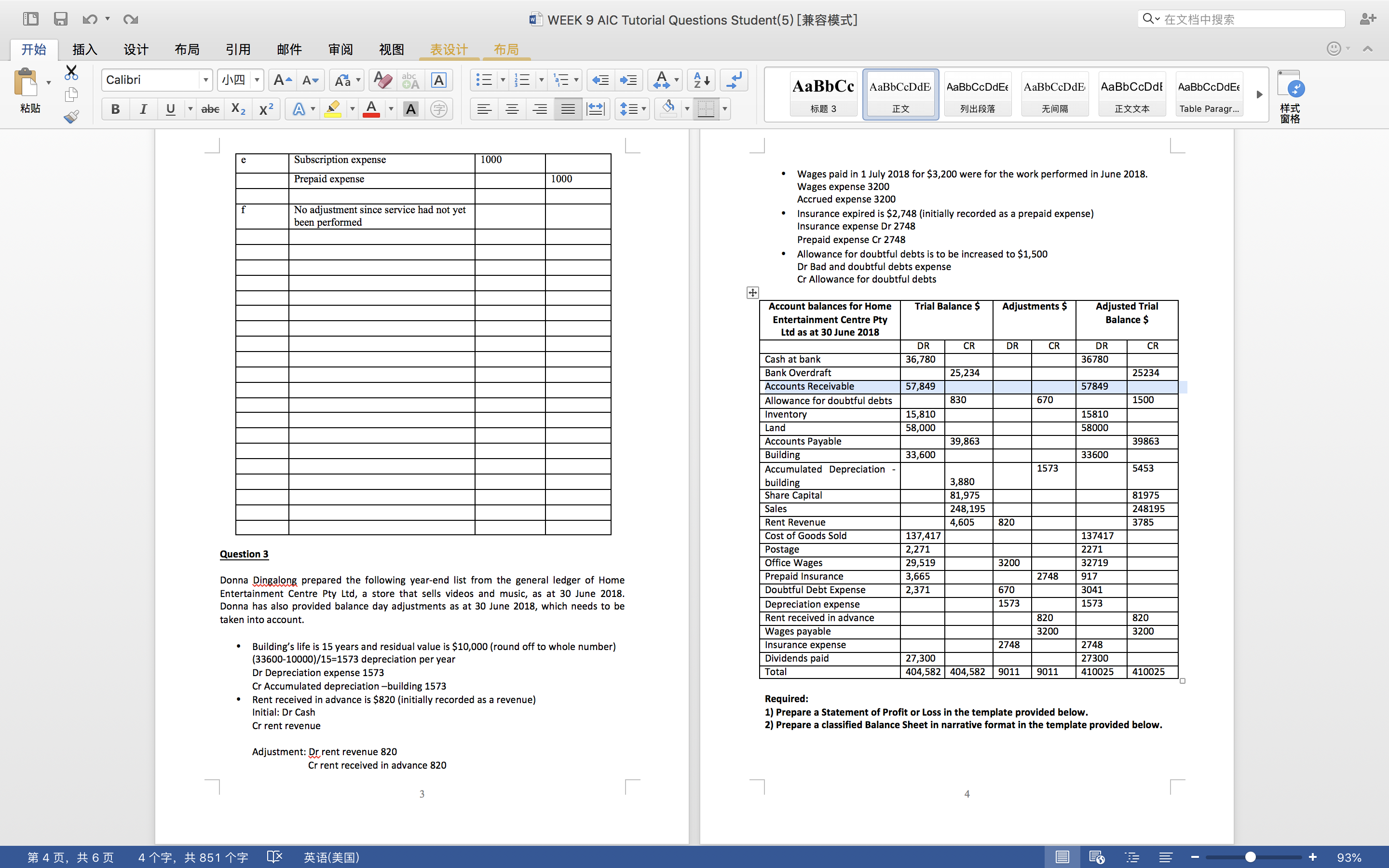The height and width of the screenshot is (868, 1389).
Task: Click the word count in status bar
Action: coord(192,857)
